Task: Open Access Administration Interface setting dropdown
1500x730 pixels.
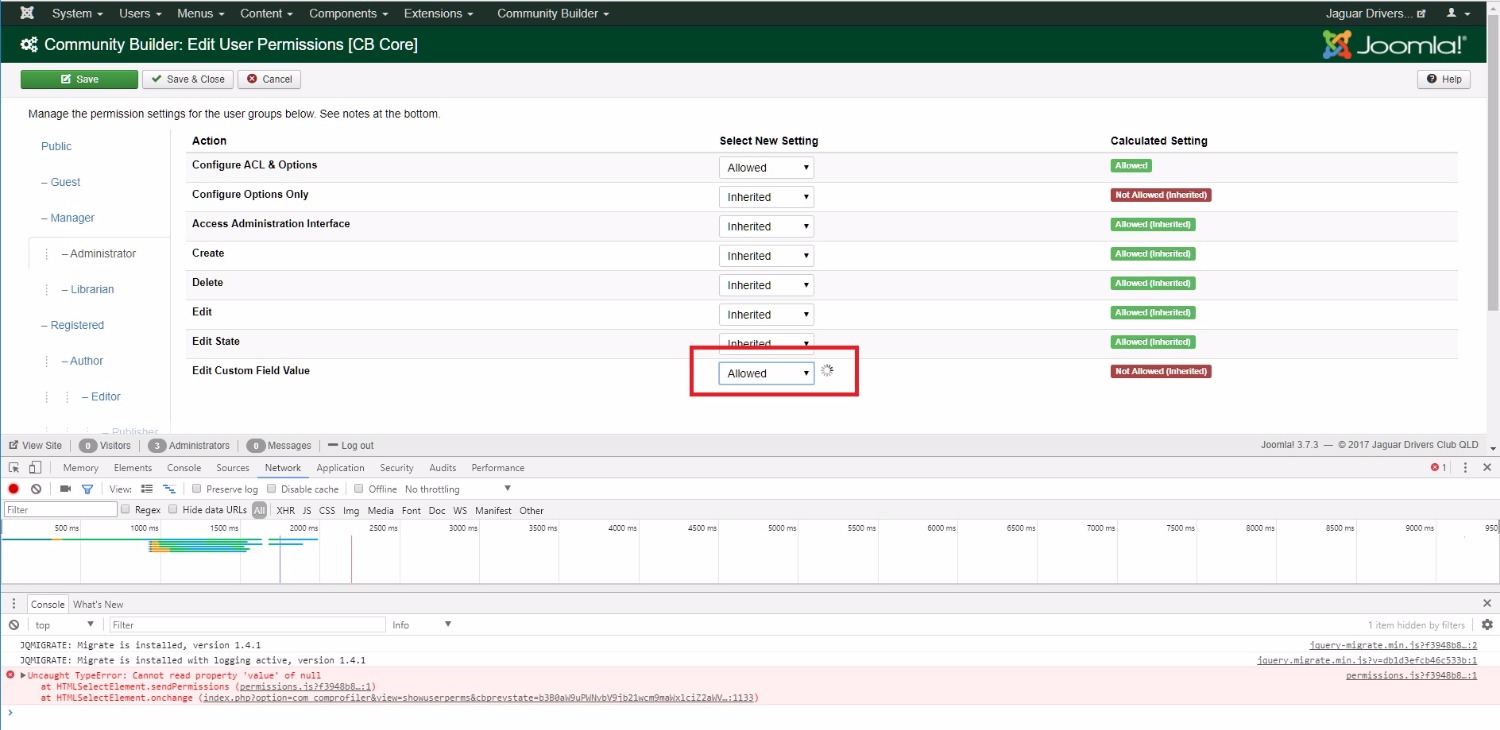Action: (766, 226)
